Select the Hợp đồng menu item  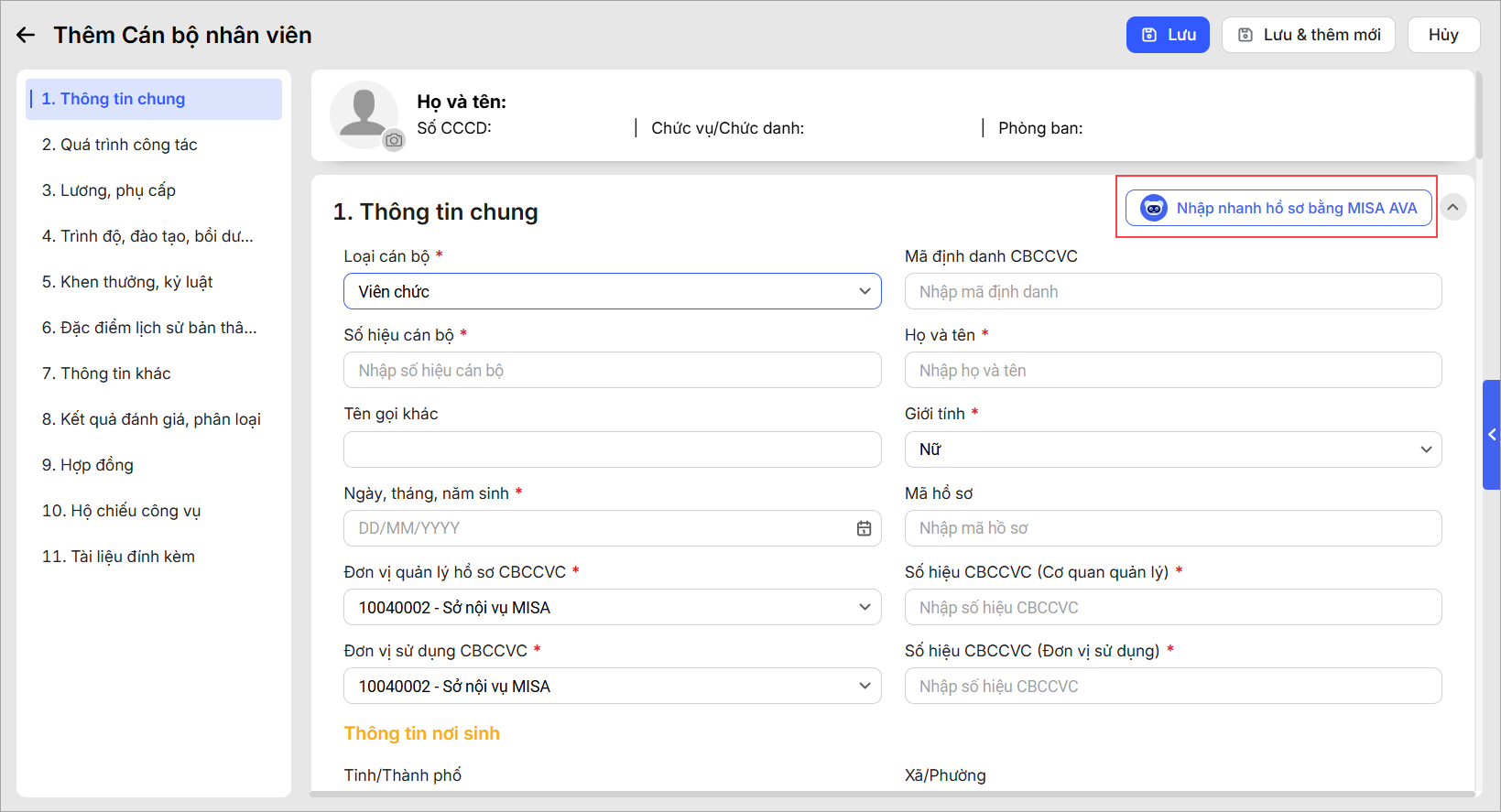(88, 465)
